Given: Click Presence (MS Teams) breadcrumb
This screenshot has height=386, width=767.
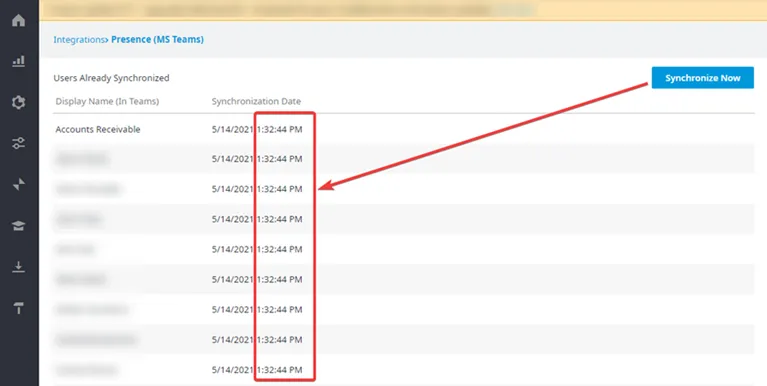Looking at the screenshot, I should 158,40.
